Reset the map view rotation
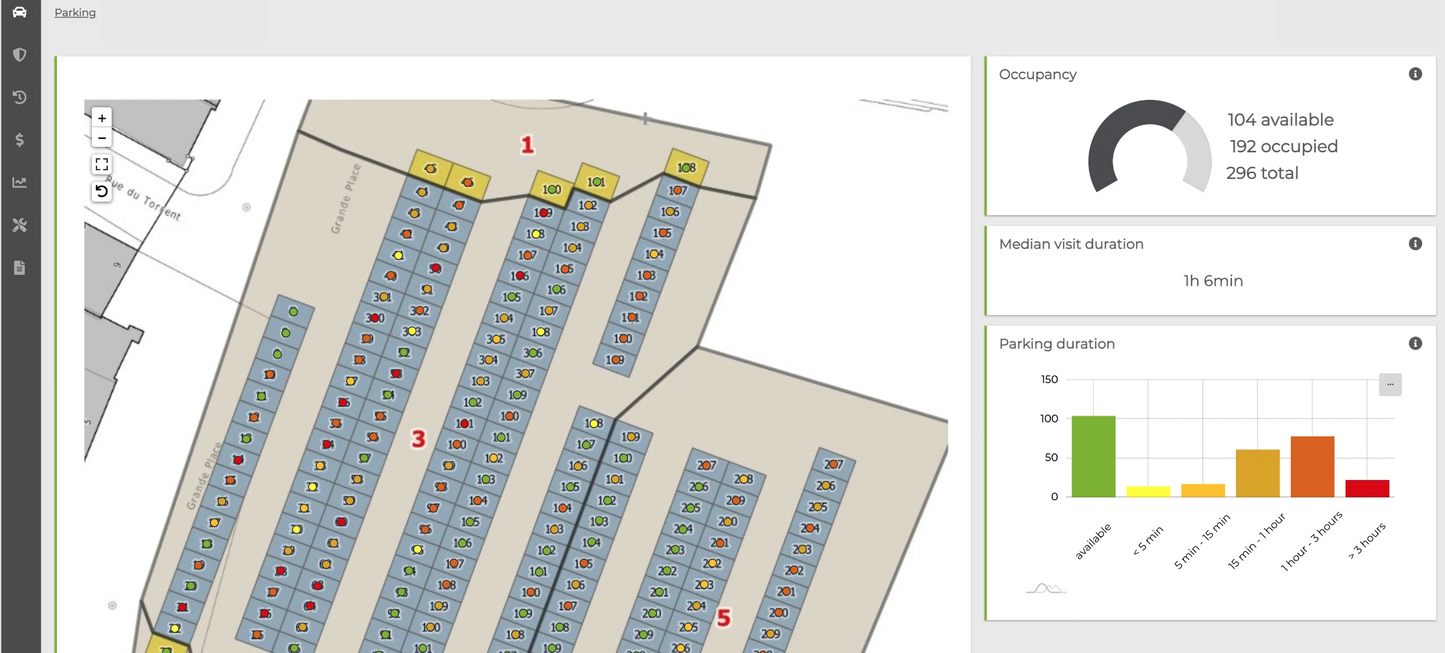This screenshot has width=1445, height=653. pyautogui.click(x=102, y=191)
